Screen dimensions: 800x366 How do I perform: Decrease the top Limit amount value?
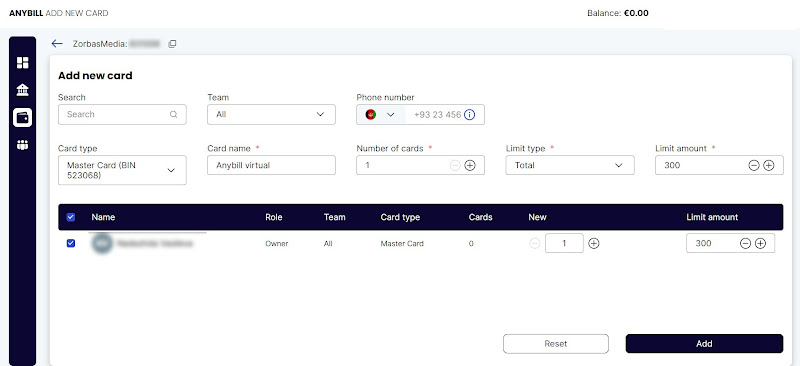click(754, 165)
